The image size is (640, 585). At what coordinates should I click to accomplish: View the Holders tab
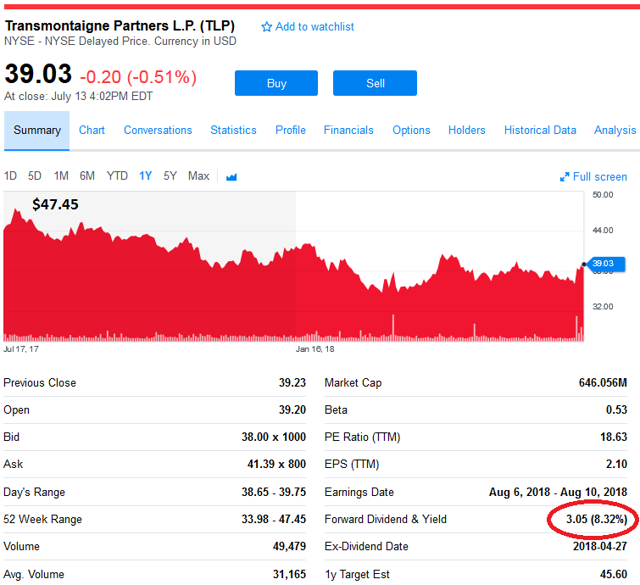[467, 130]
